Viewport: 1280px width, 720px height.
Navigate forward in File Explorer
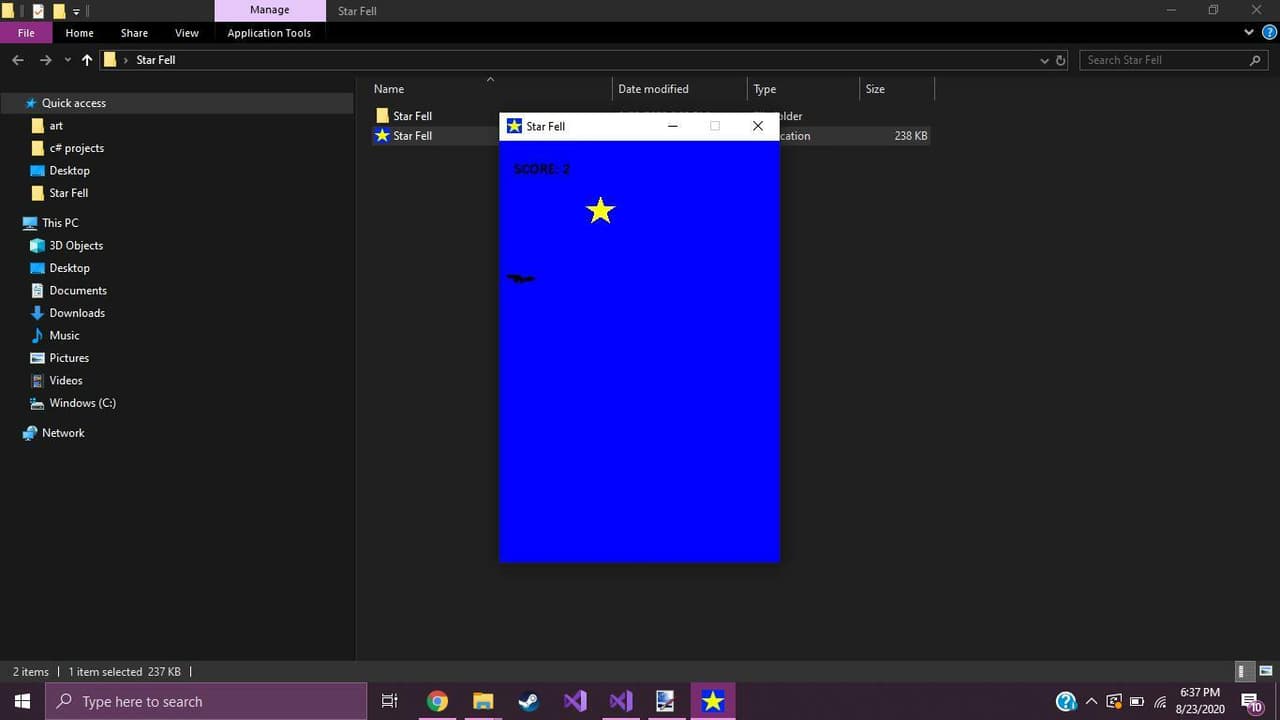(45, 60)
